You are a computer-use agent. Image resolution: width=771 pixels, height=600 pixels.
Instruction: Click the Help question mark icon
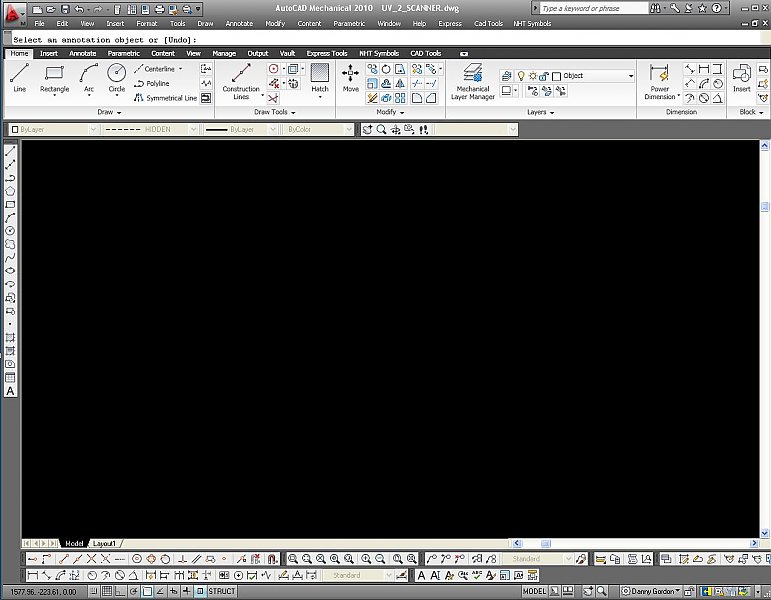(717, 8)
